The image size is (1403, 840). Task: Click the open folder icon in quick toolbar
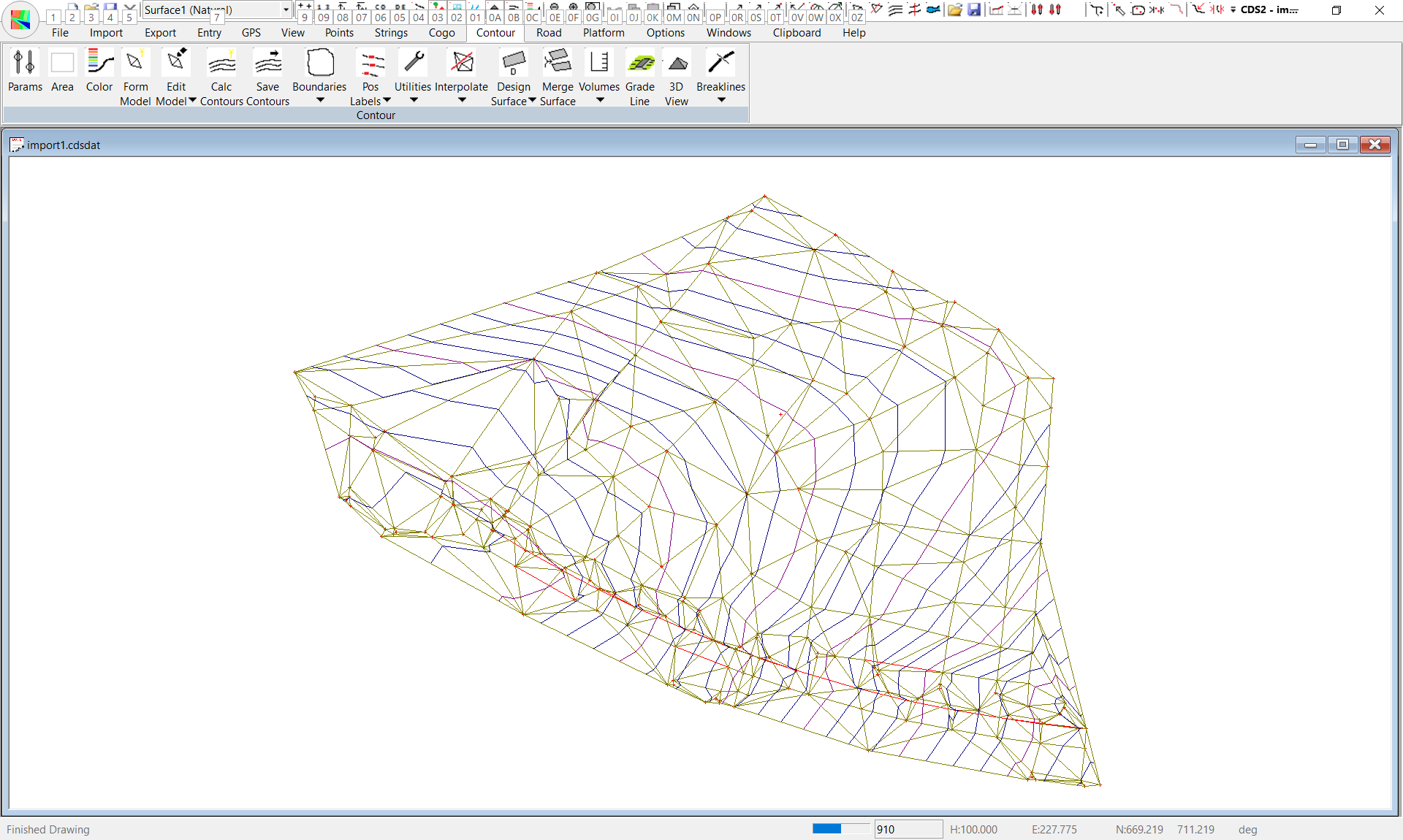click(954, 9)
